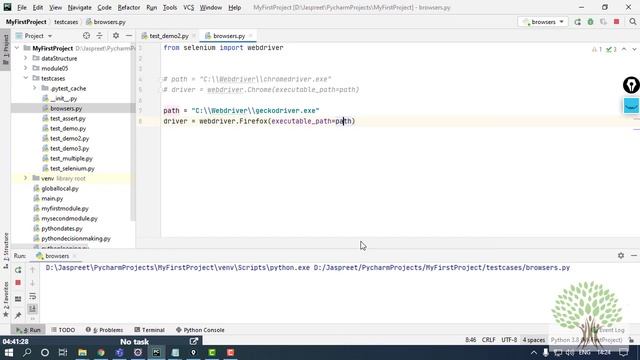The width and height of the screenshot is (640, 360).
Task: Go to next highlighted error arrow
Action: (x=634, y=49)
